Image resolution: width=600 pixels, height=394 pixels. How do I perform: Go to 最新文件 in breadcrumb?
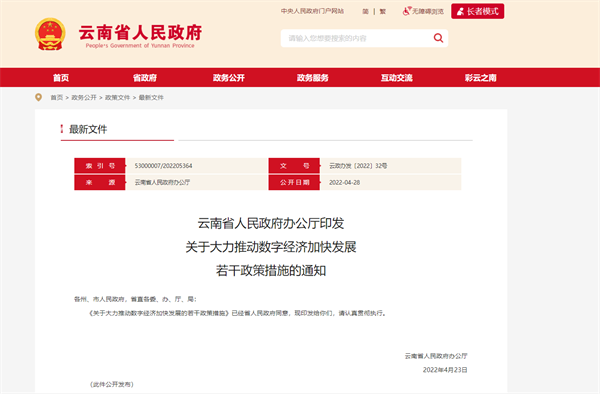click(151, 98)
